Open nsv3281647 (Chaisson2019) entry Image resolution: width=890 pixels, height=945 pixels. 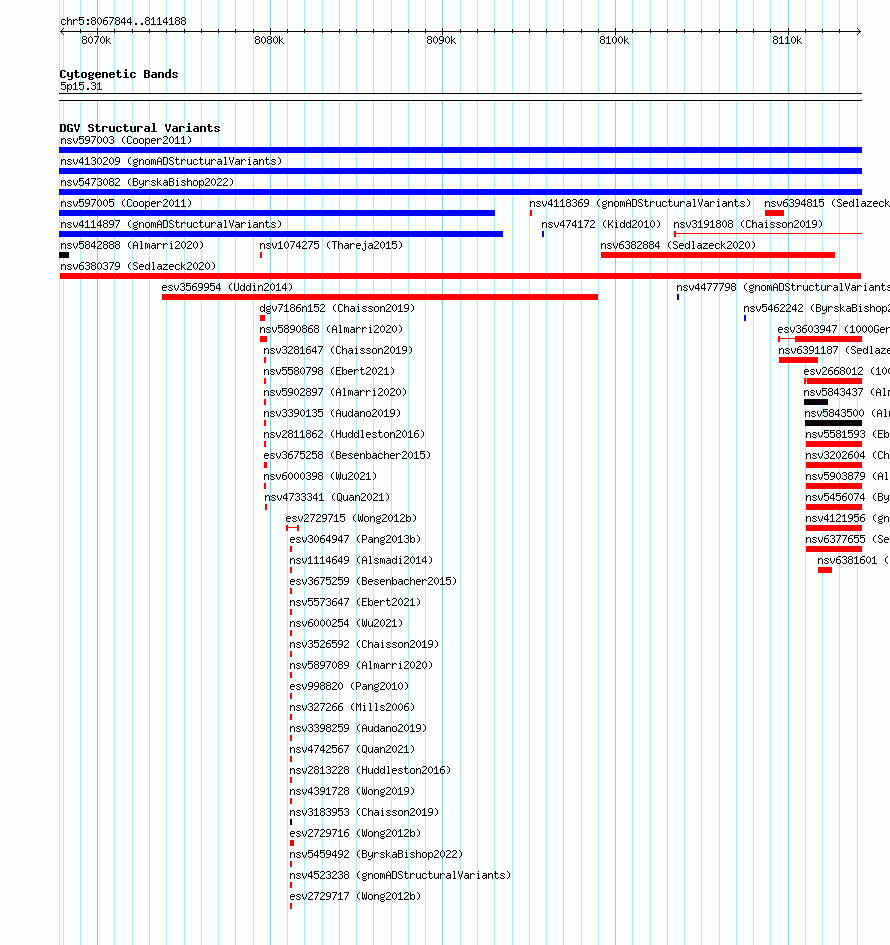pyautogui.click(x=338, y=351)
